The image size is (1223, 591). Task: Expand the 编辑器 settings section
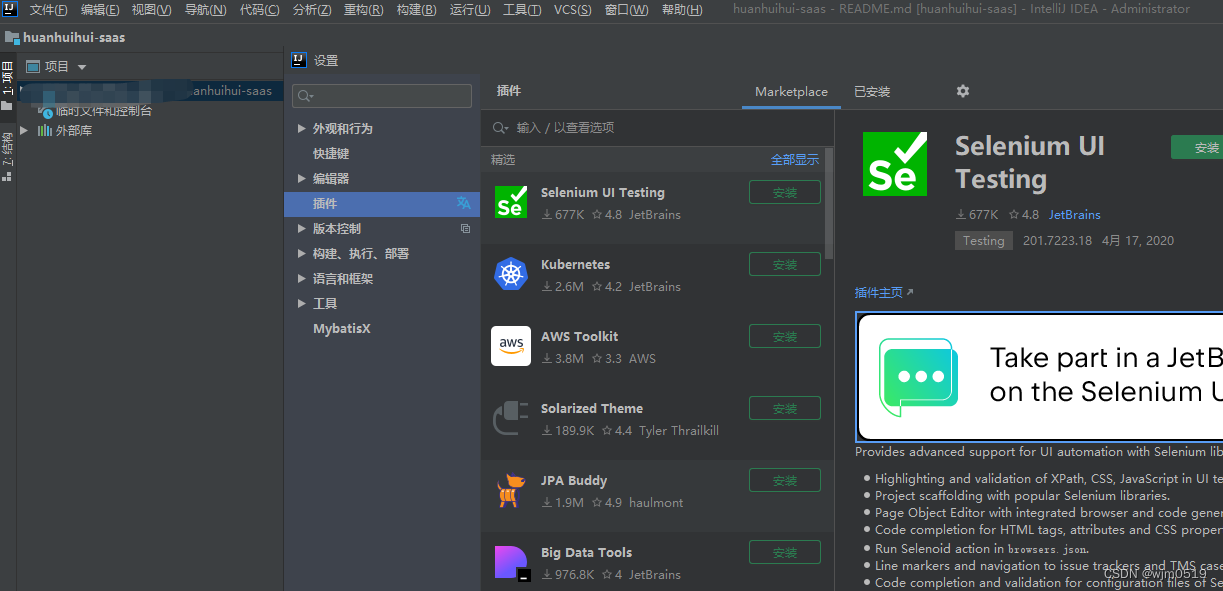coord(302,178)
